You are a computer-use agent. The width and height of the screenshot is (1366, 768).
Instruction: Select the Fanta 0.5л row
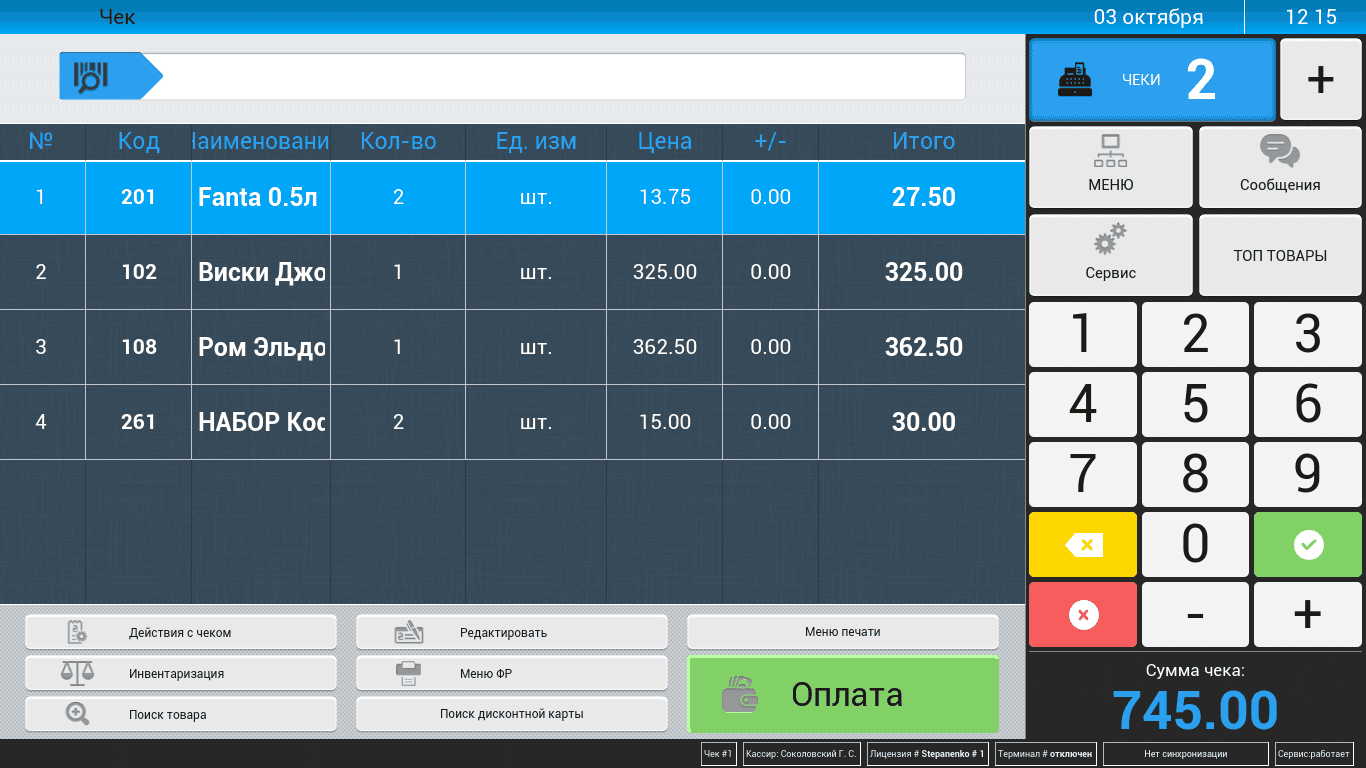(x=513, y=197)
